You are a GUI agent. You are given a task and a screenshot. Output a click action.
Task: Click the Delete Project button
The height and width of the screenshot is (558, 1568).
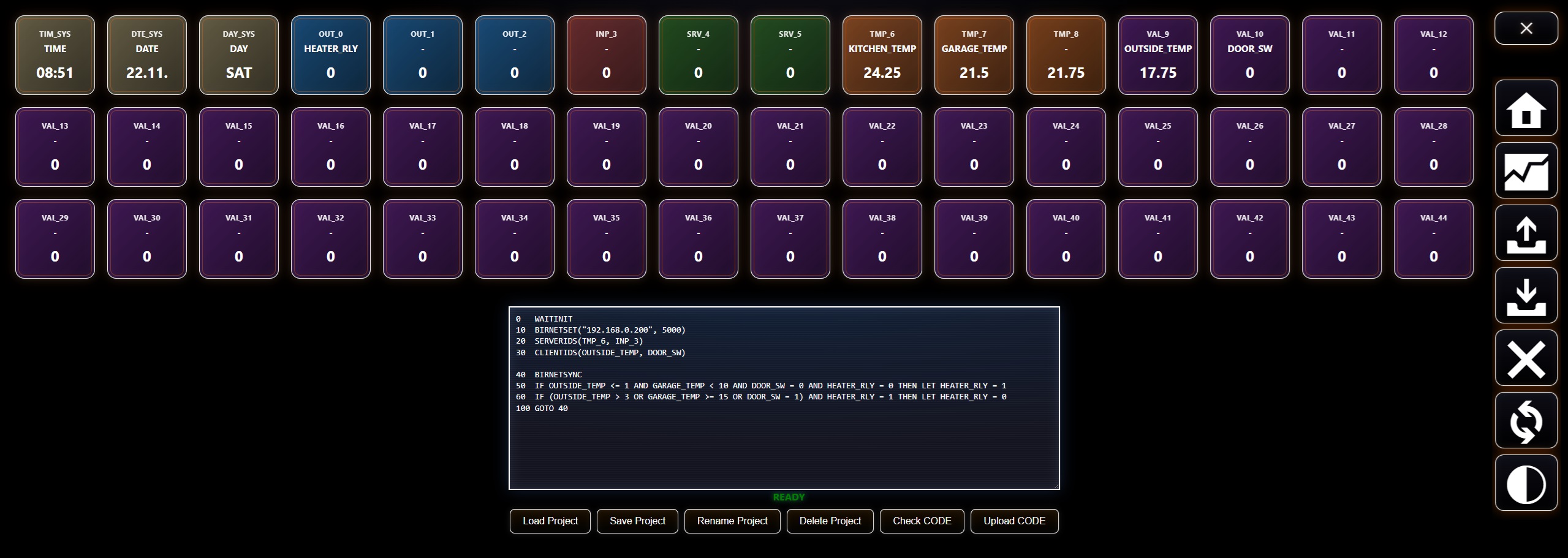(x=830, y=521)
